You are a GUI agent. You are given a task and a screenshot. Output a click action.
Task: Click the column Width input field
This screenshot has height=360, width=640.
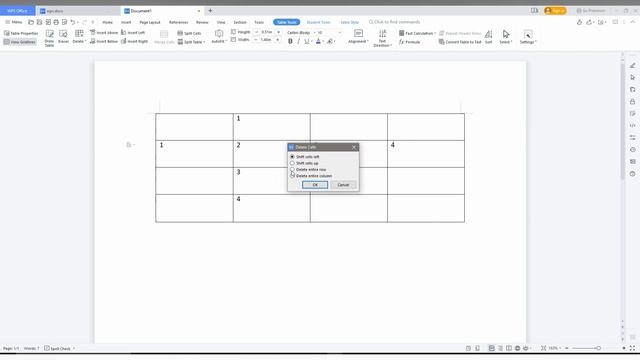coord(266,40)
